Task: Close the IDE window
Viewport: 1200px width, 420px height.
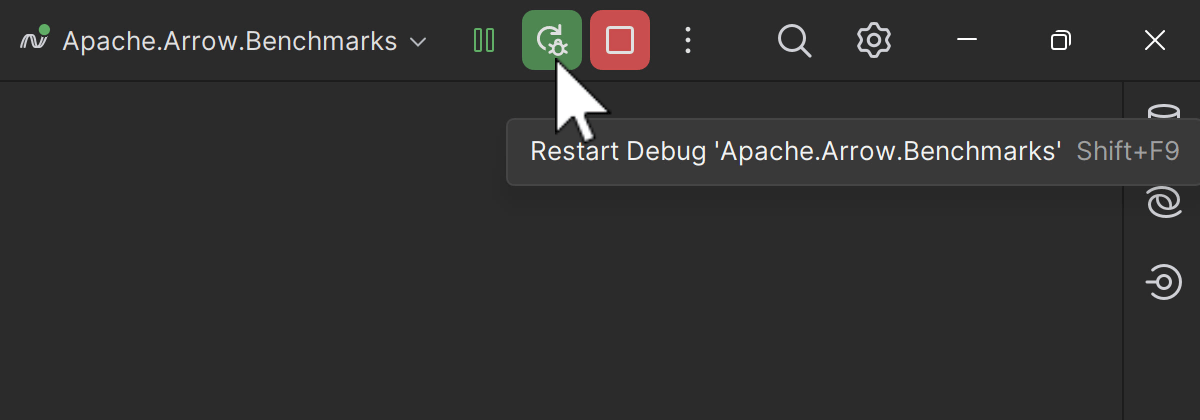Action: click(x=1154, y=41)
